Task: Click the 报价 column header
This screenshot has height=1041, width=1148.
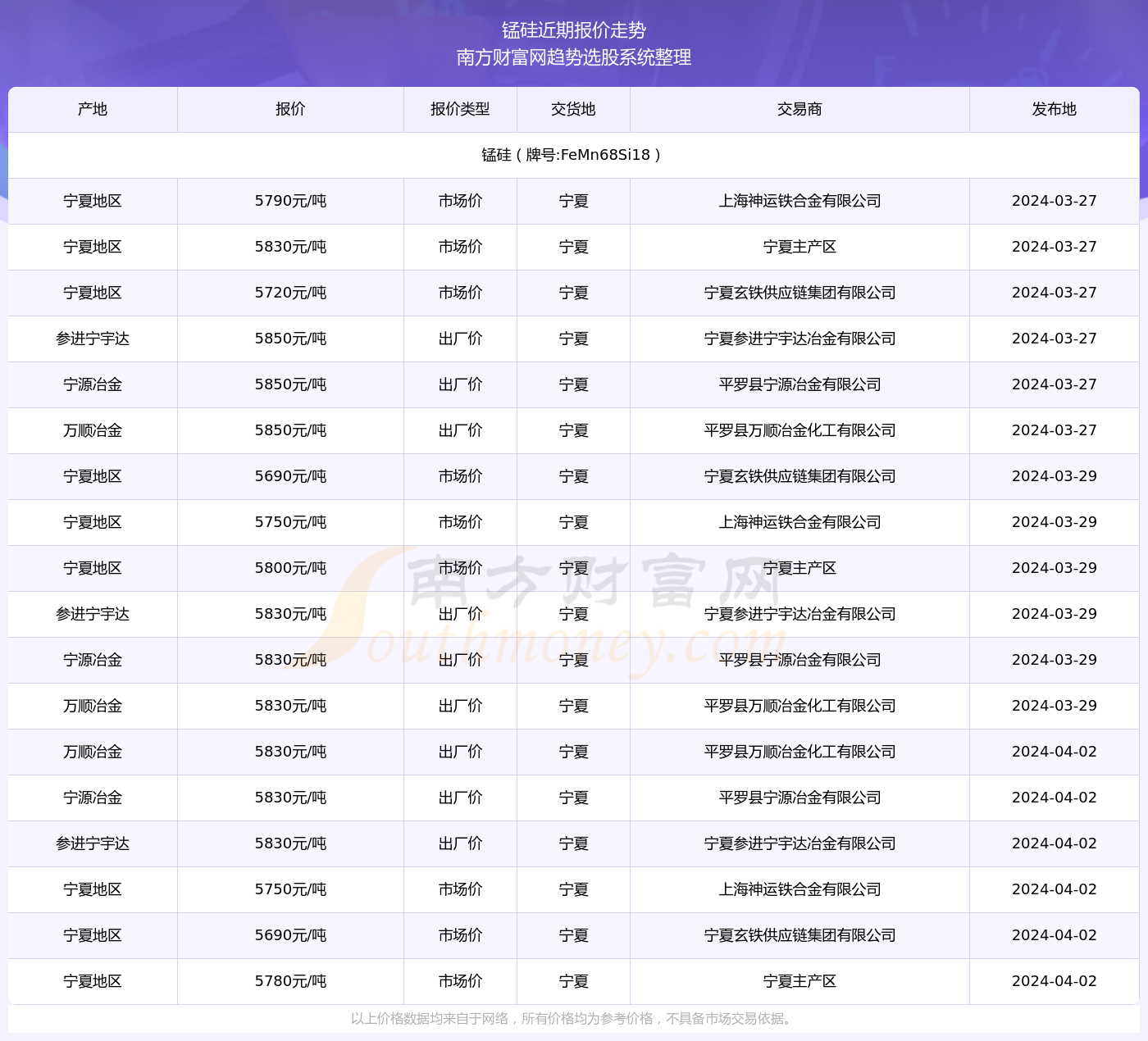Action: pyautogui.click(x=290, y=109)
